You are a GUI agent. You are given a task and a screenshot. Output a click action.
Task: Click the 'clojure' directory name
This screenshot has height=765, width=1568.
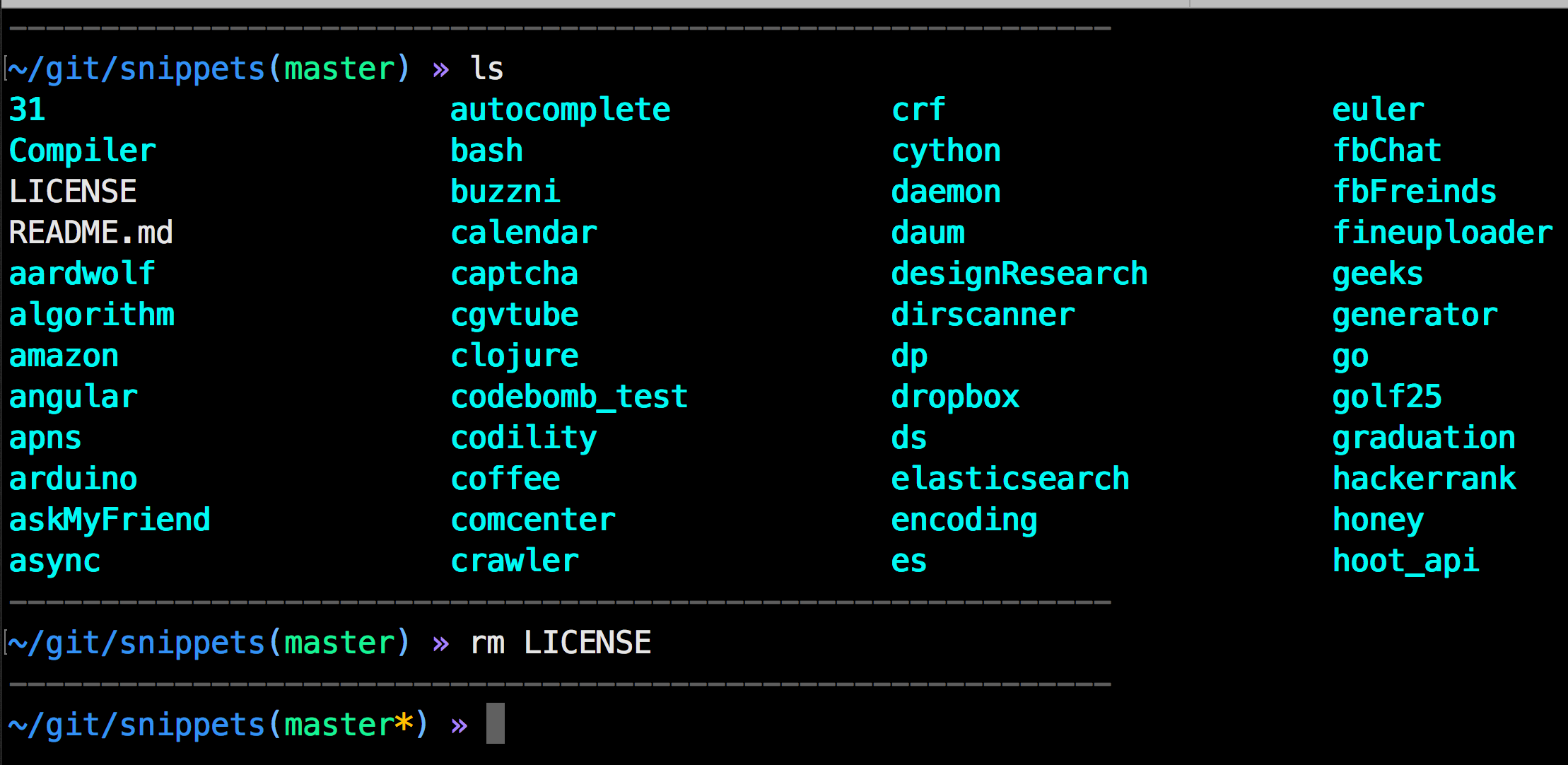[x=514, y=356]
